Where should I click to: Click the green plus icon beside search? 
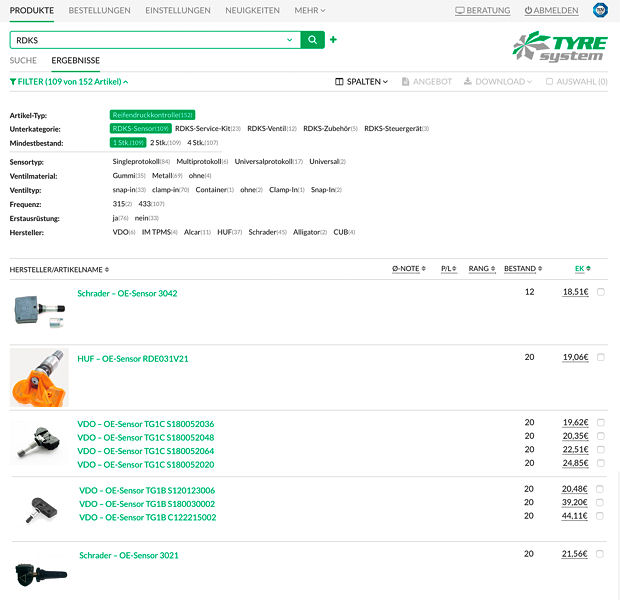(x=333, y=40)
